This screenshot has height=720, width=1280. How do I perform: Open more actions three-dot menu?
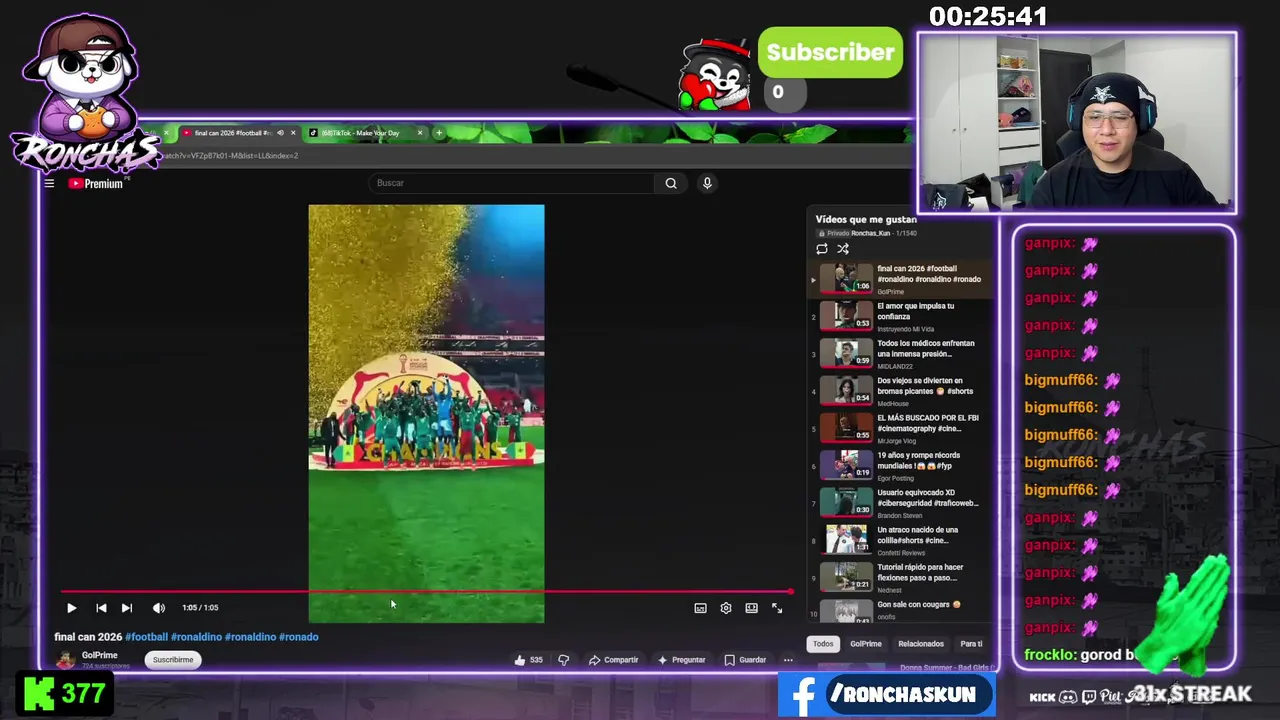788,660
